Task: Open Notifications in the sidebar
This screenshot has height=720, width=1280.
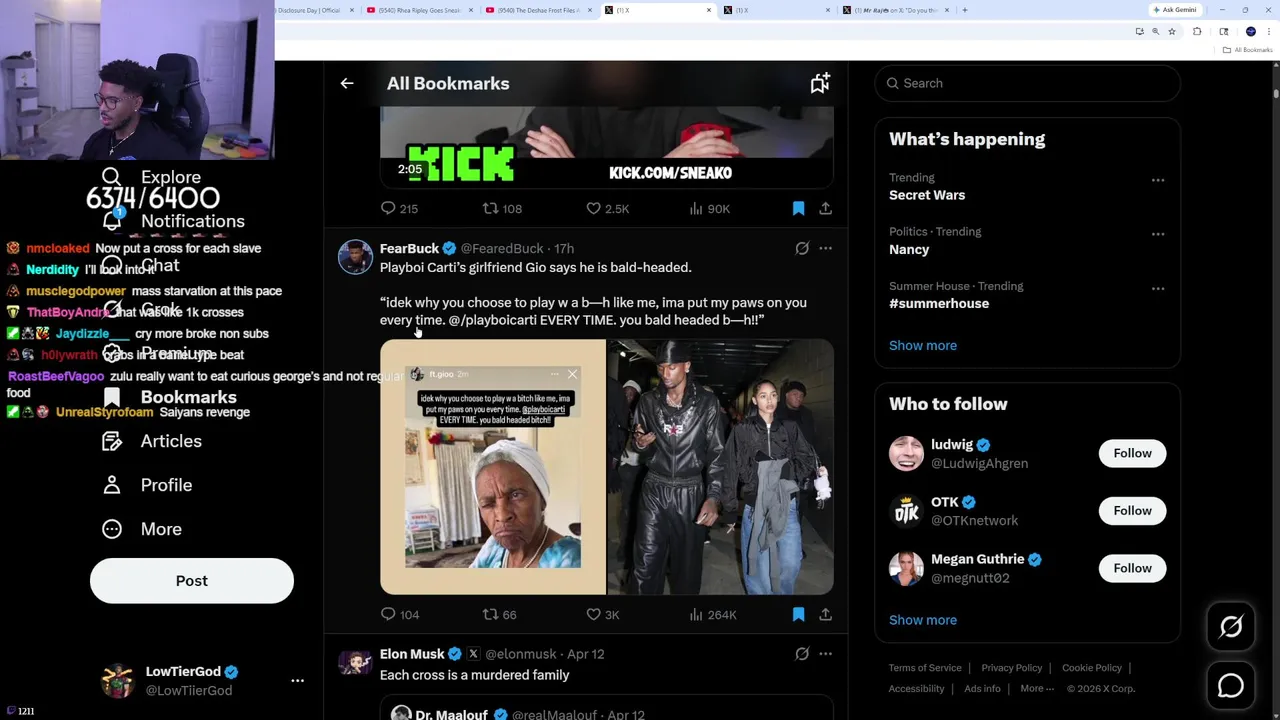Action: pyautogui.click(x=174, y=221)
